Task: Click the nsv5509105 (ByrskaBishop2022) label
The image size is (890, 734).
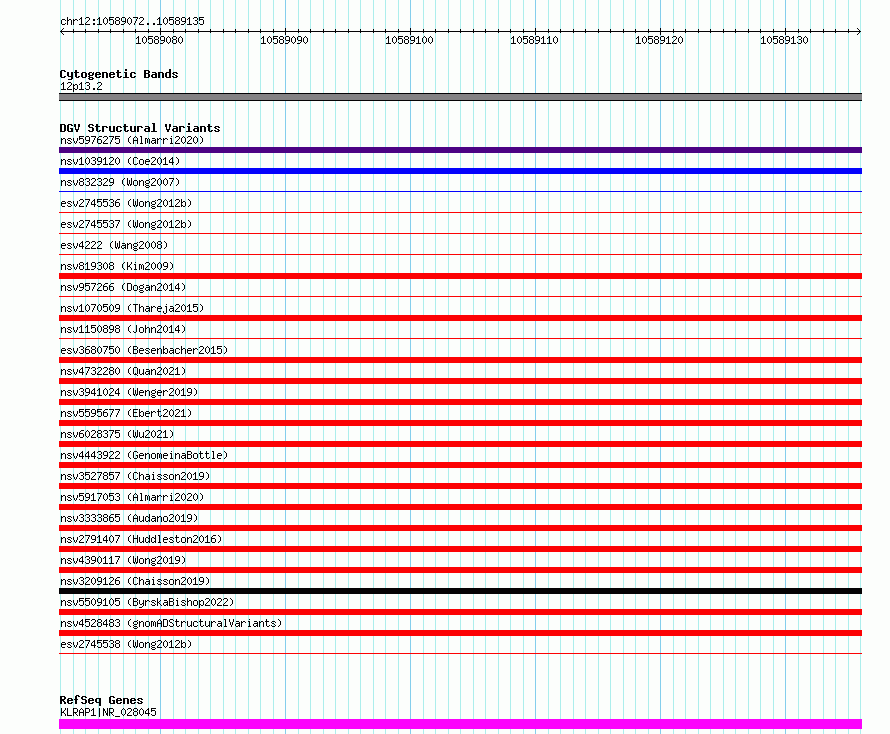Action: (x=147, y=602)
